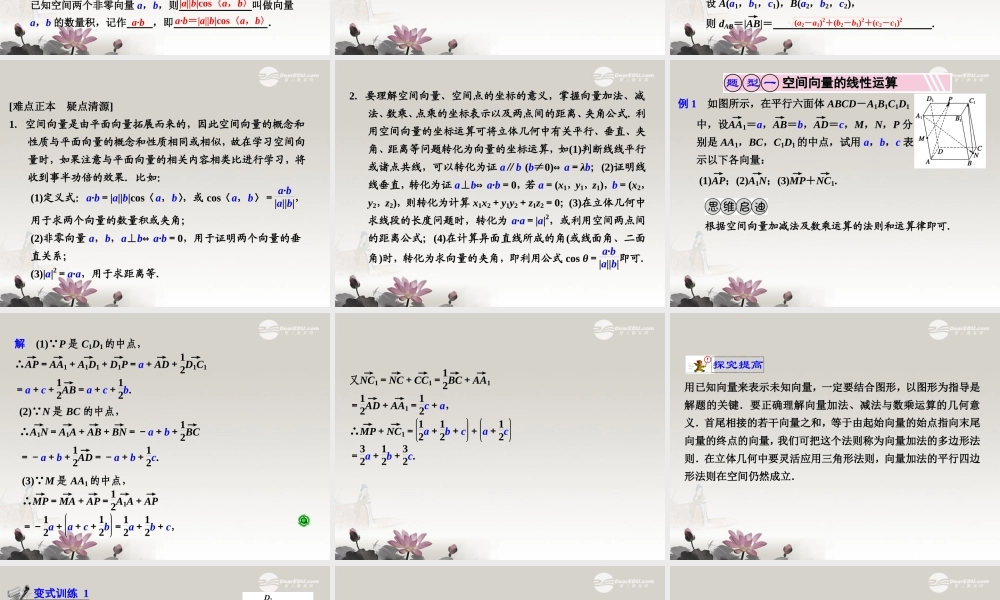Open the slide containing 又NC₁ = NC + CC₁ derivation
Screen dimensions: 1000x600
tap(500, 436)
